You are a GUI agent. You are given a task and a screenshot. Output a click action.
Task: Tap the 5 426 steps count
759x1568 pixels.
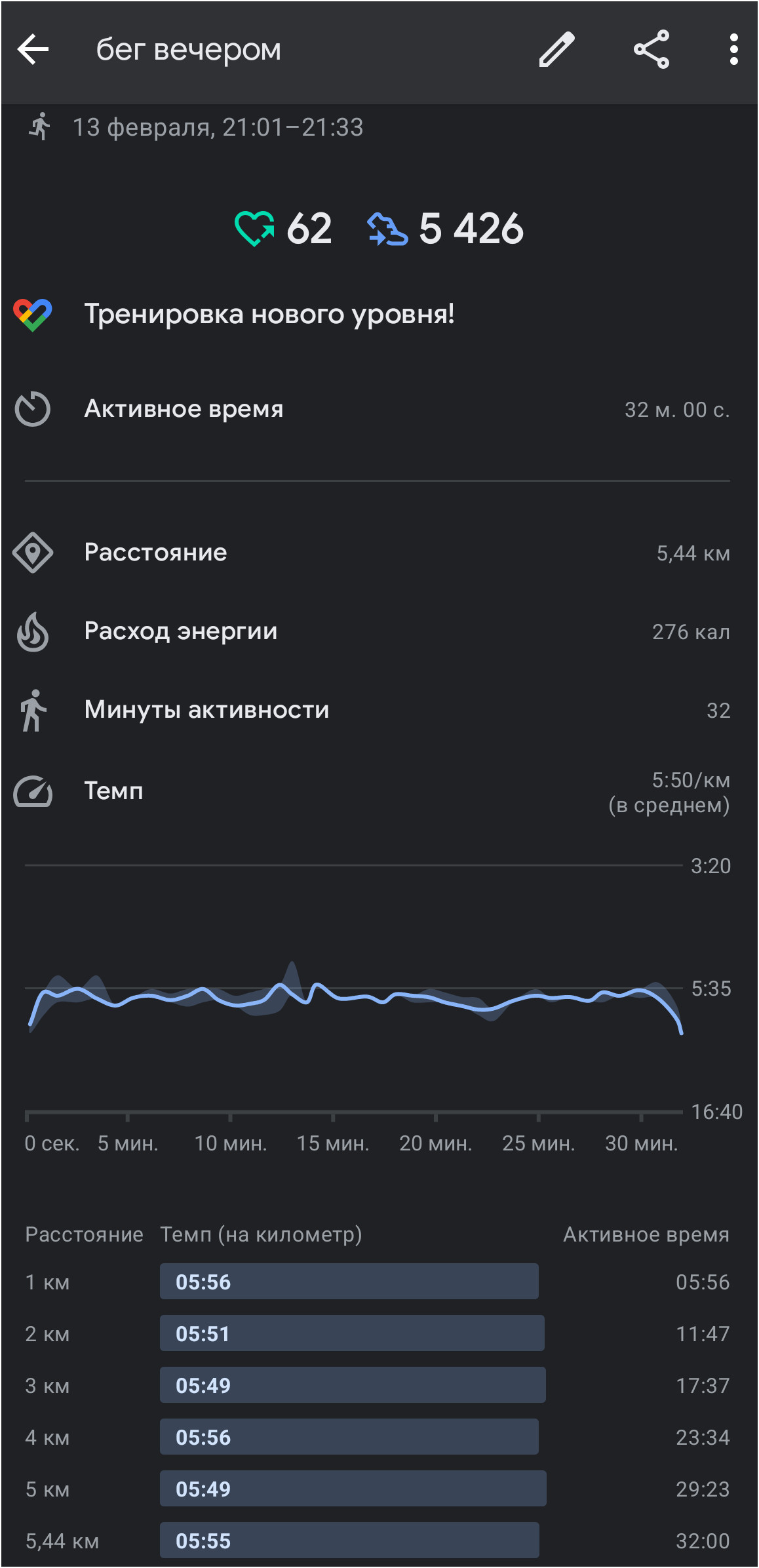pyautogui.click(x=471, y=229)
